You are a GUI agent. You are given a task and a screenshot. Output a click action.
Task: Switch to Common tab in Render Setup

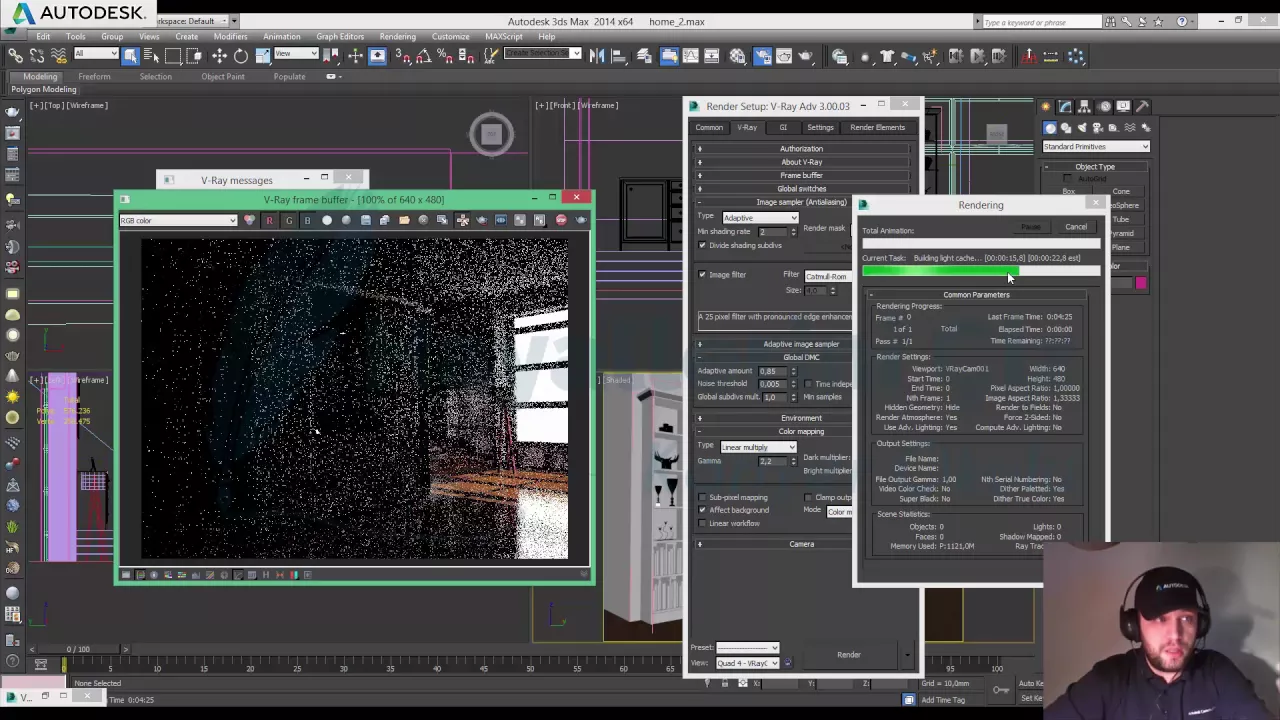(x=709, y=127)
